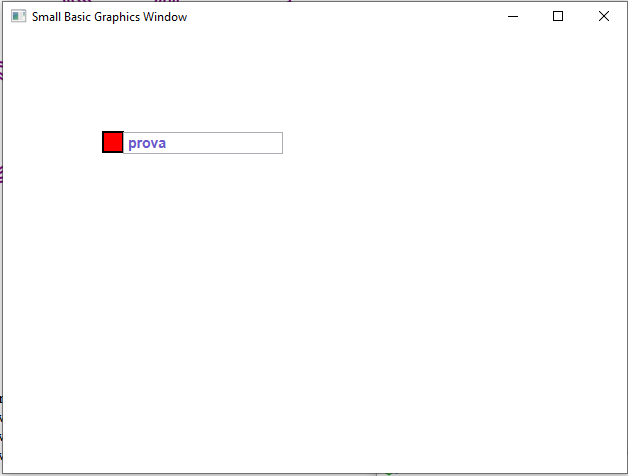Screen dimensions: 628x476
Task: Click the "Small Basic Graphics Window" title text
Action: coord(109,17)
